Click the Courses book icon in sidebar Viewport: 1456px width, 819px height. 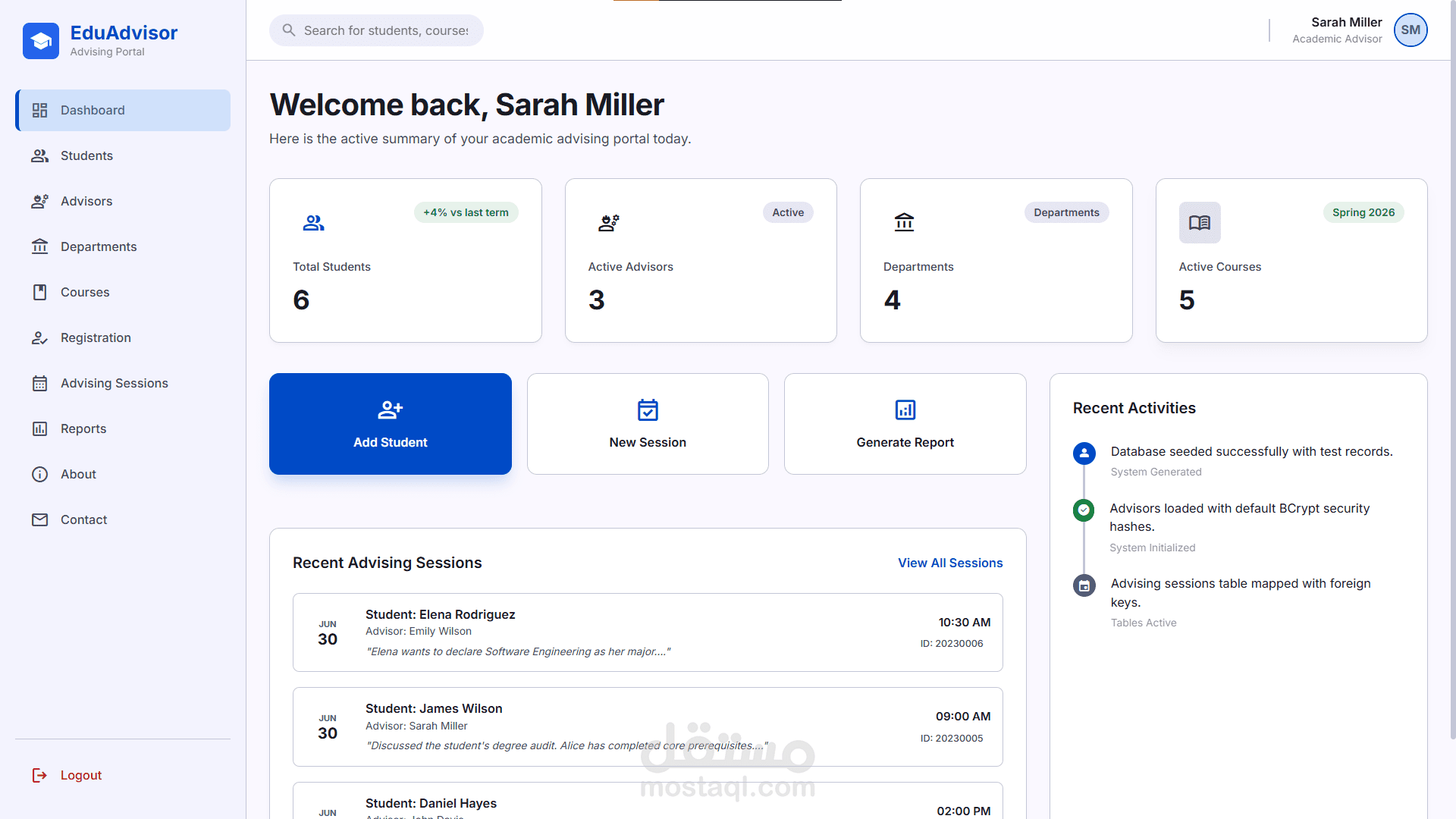click(x=39, y=293)
